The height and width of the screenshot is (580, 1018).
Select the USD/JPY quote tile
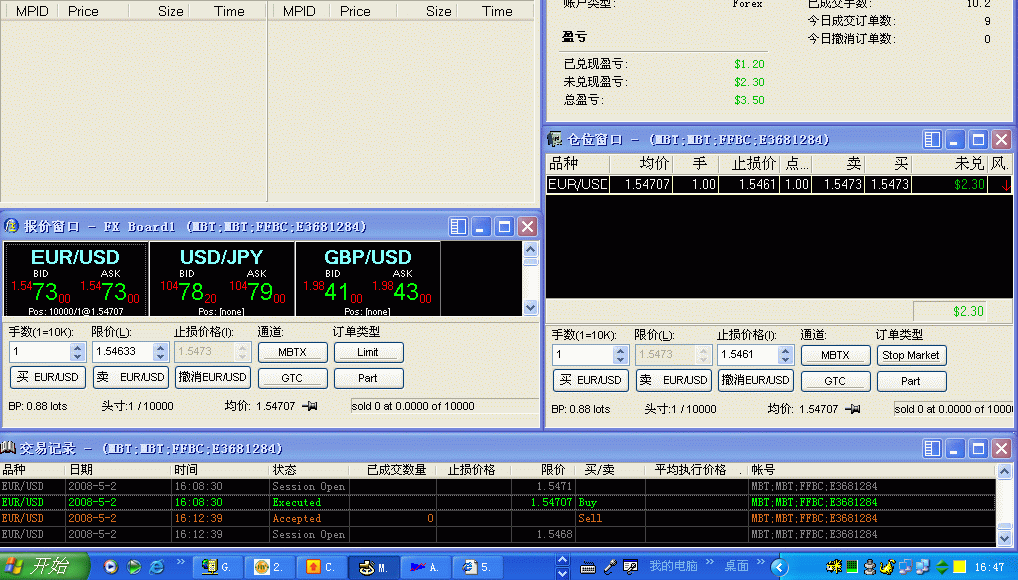(222, 279)
